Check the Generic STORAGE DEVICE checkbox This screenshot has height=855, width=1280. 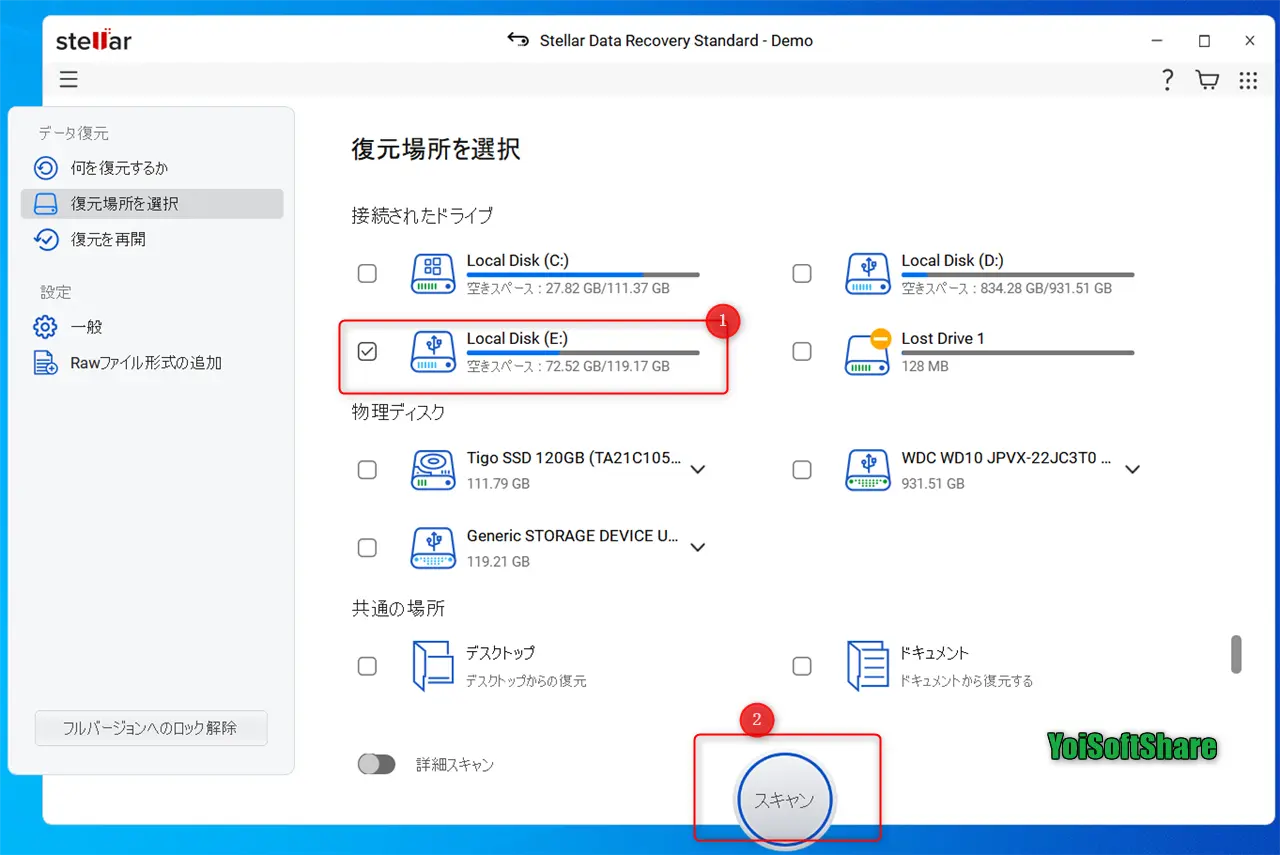pos(367,548)
